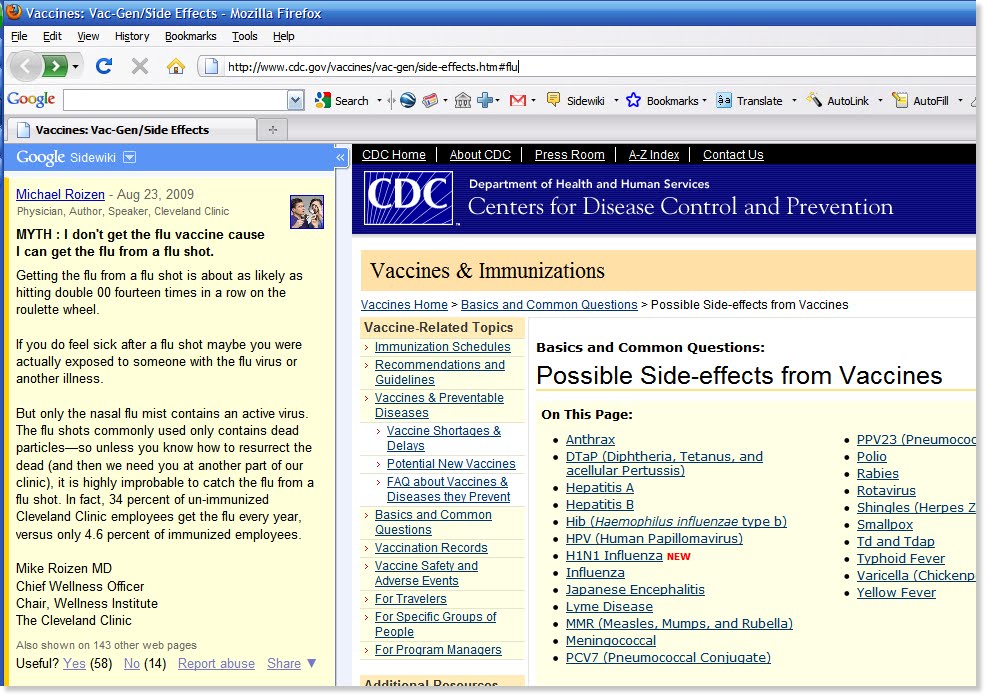Screen dimensions: 985x695
Task: Open the File menu
Action: point(19,36)
